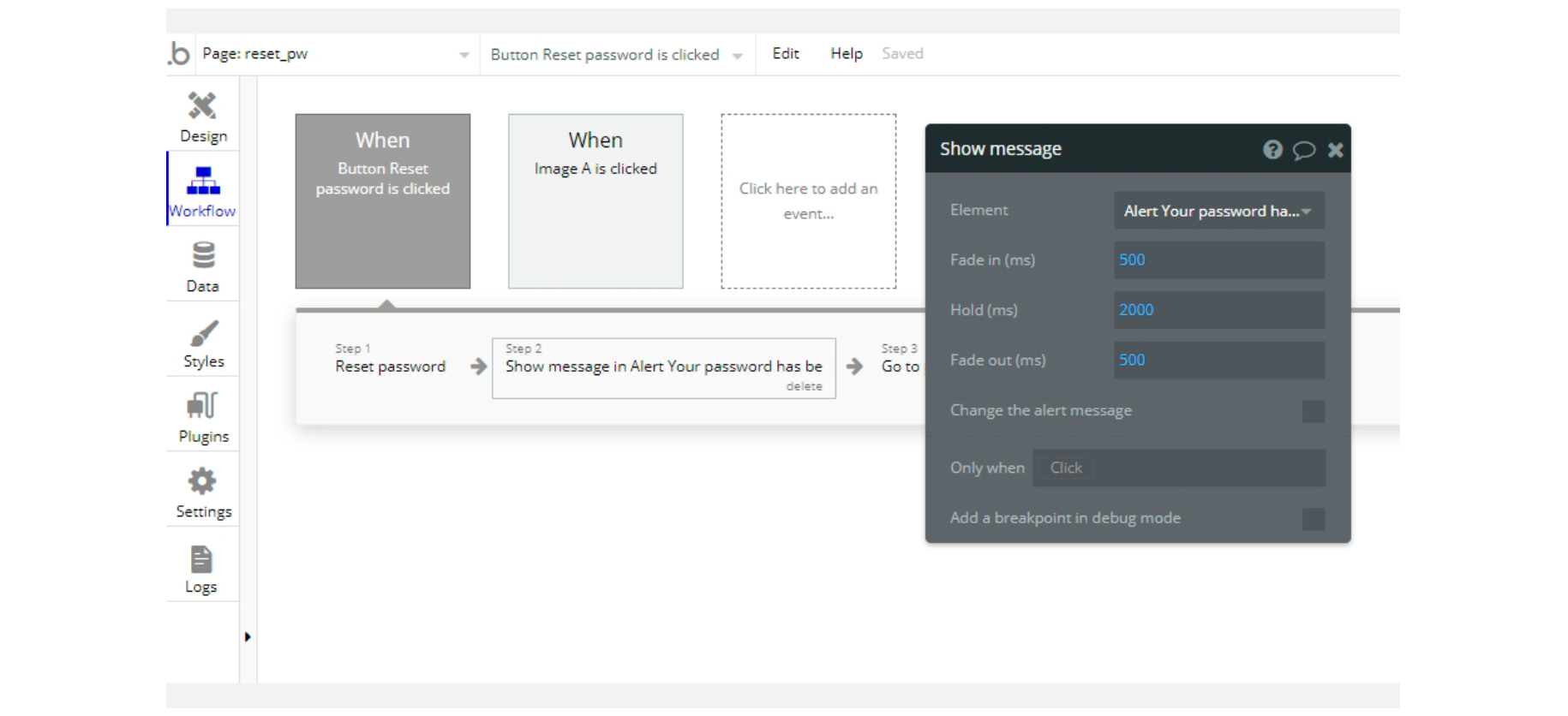
Task: Edit the Fade in (ms) field
Action: click(1219, 260)
